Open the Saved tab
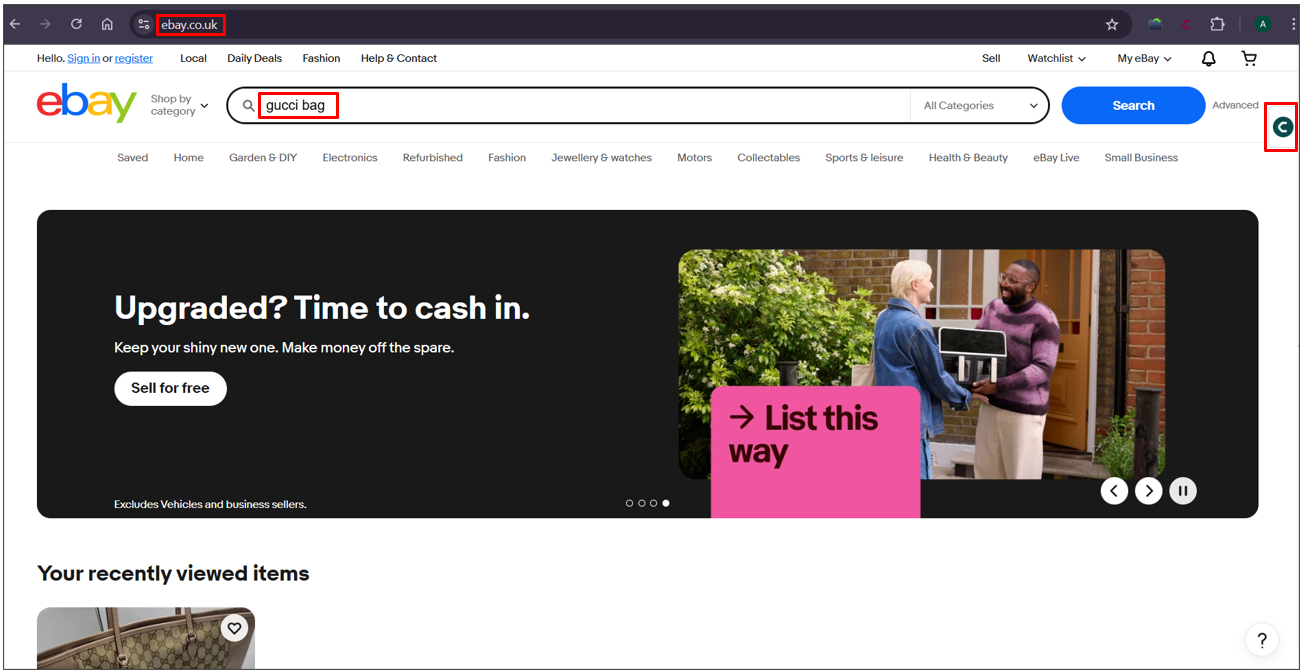Screen dimensions: 1301x671 point(132,158)
